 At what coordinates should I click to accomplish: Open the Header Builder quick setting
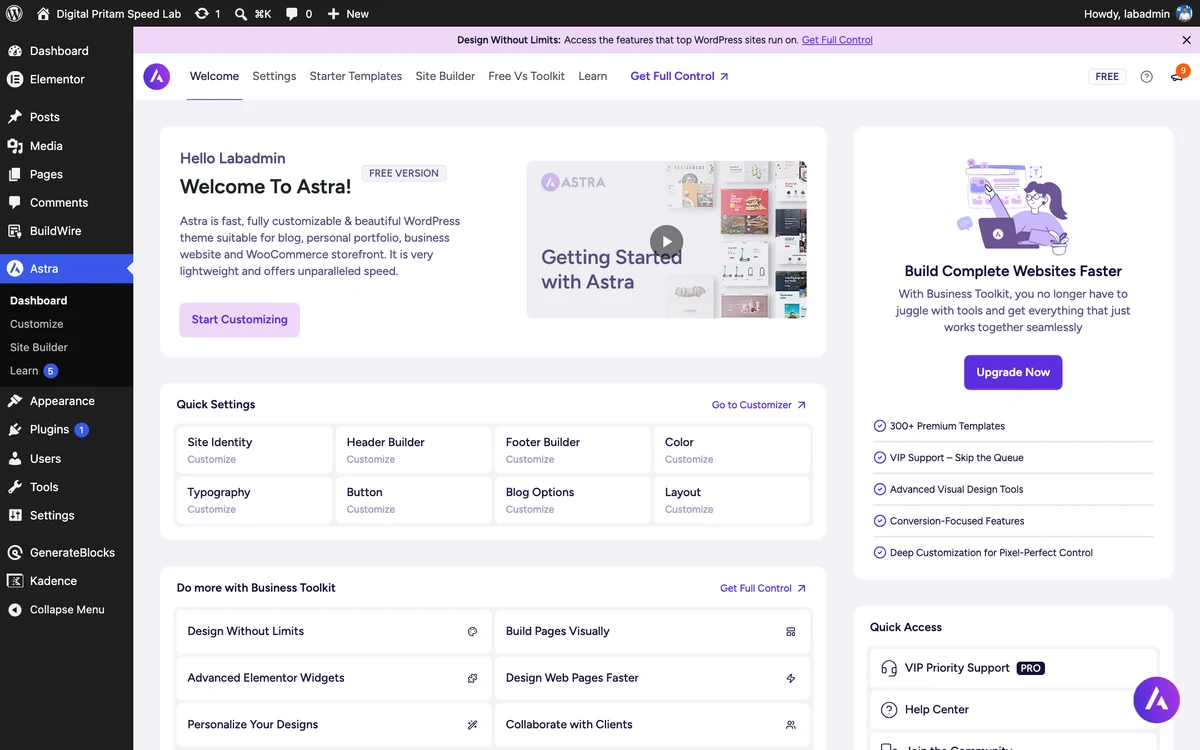pos(413,450)
